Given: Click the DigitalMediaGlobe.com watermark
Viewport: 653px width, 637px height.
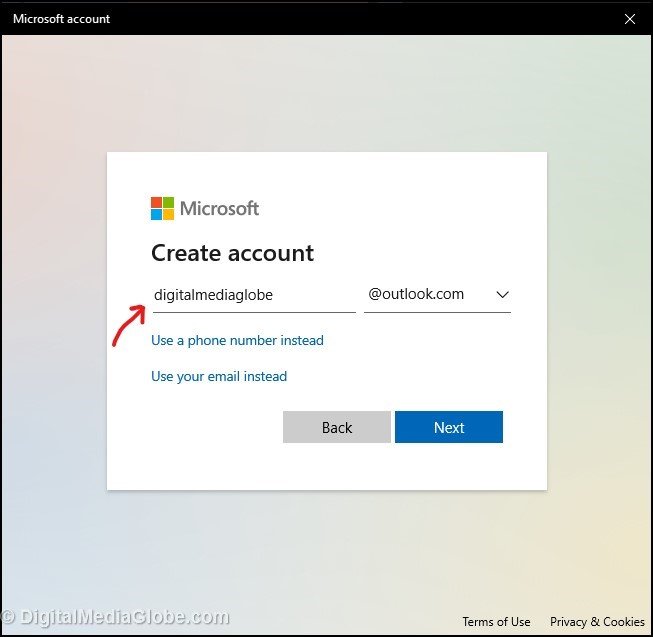Looking at the screenshot, I should pyautogui.click(x=116, y=618).
